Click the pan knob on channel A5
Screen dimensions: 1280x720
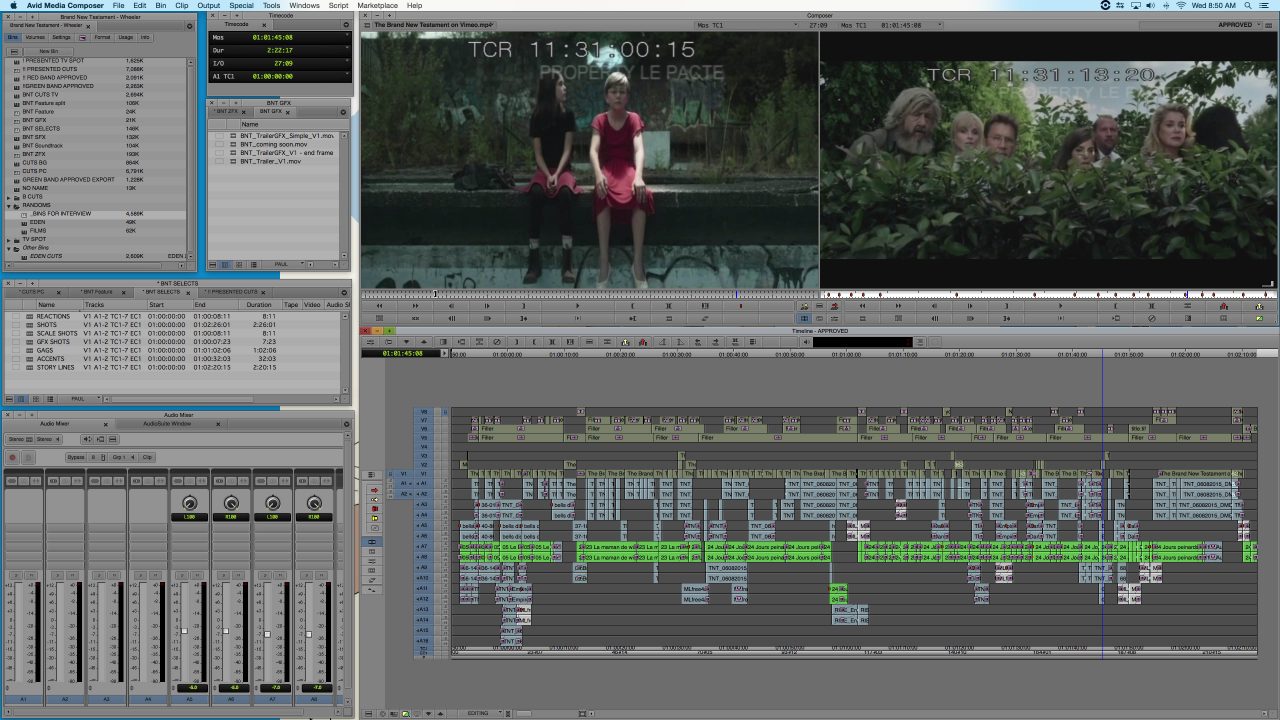[x=189, y=502]
